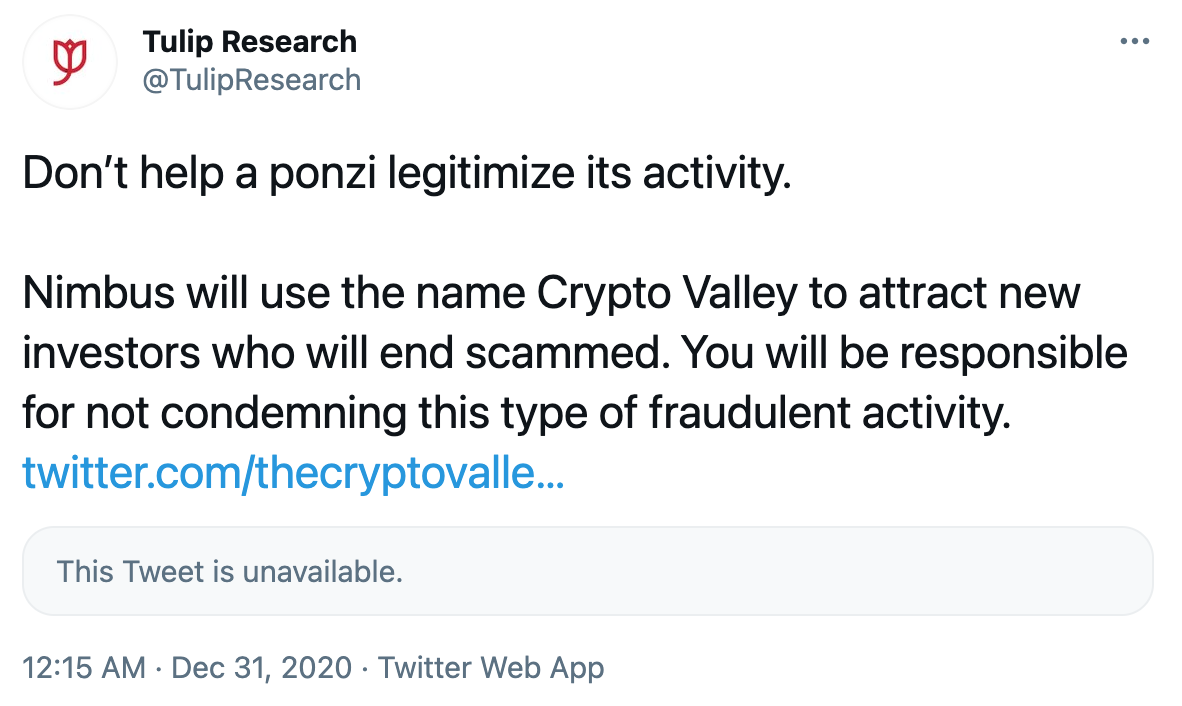Screen dimensions: 1182x706
Task: Click the red tulip profile avatar
Action: tap(69, 61)
